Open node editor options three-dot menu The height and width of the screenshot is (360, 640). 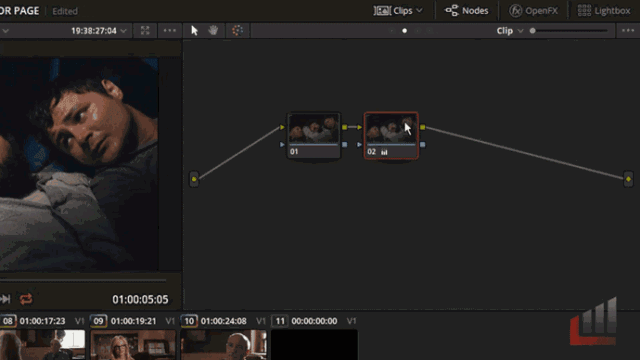tap(628, 31)
